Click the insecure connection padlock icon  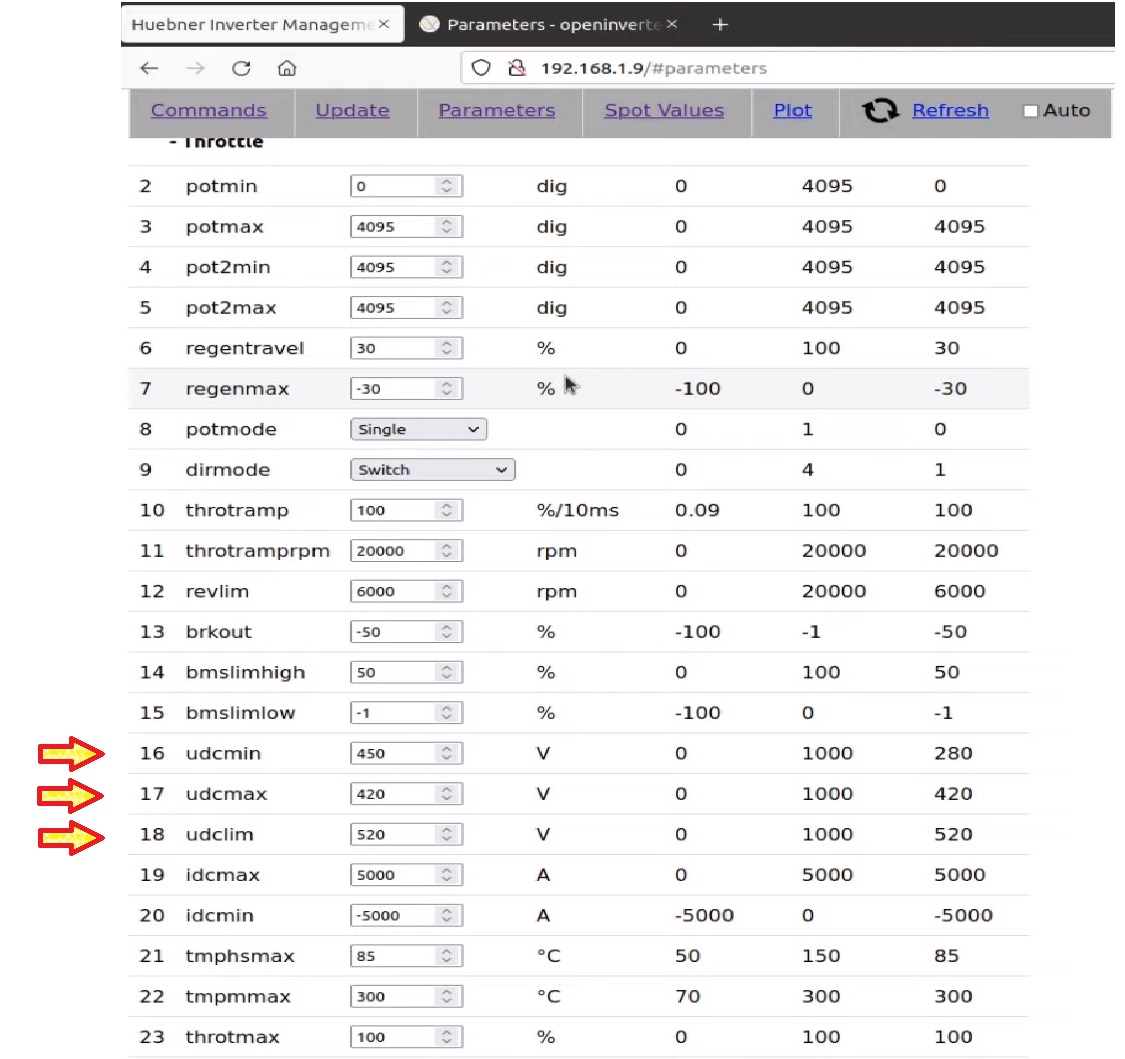coord(516,68)
